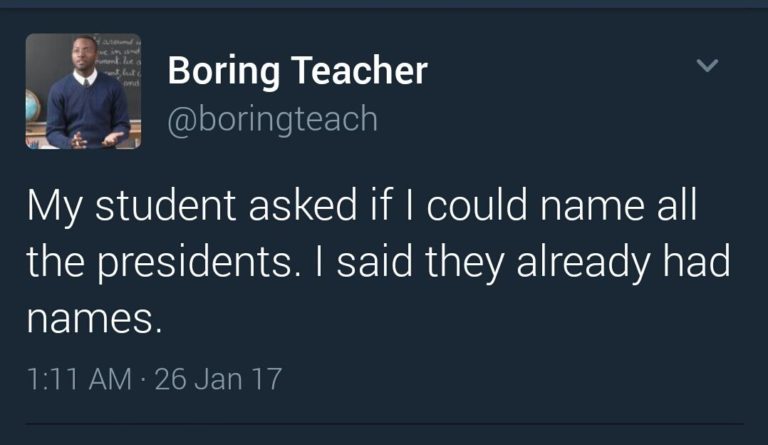Image resolution: width=768 pixels, height=445 pixels.
Task: Open Boring Teacher's profile picture
Action: [83, 91]
